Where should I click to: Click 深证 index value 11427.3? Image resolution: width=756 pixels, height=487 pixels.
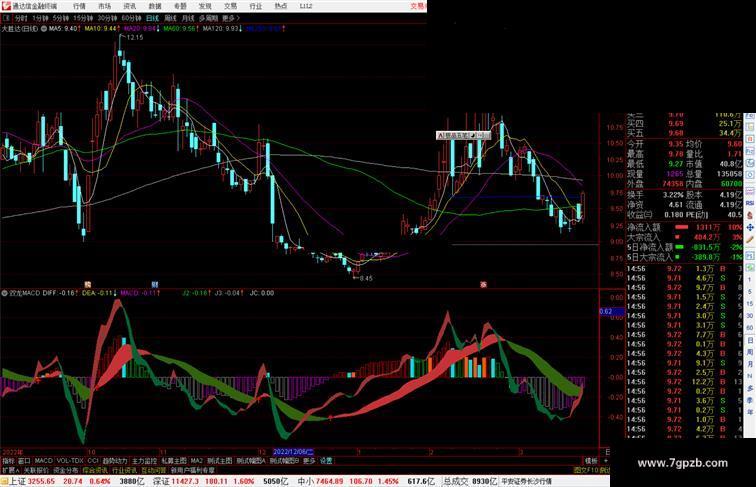coord(186,481)
